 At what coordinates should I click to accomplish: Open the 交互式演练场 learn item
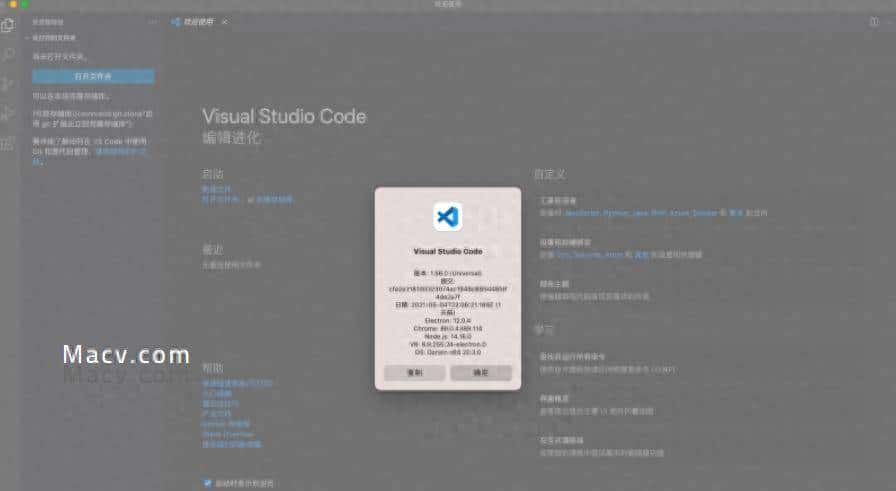pos(562,440)
